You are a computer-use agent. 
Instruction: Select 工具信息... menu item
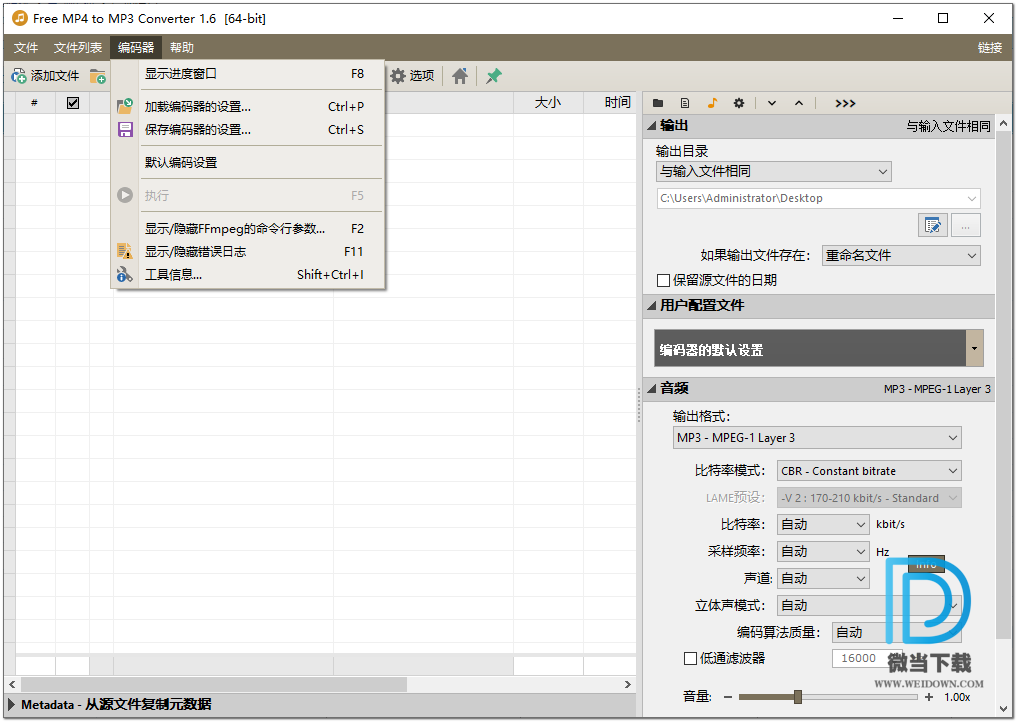tap(248, 275)
